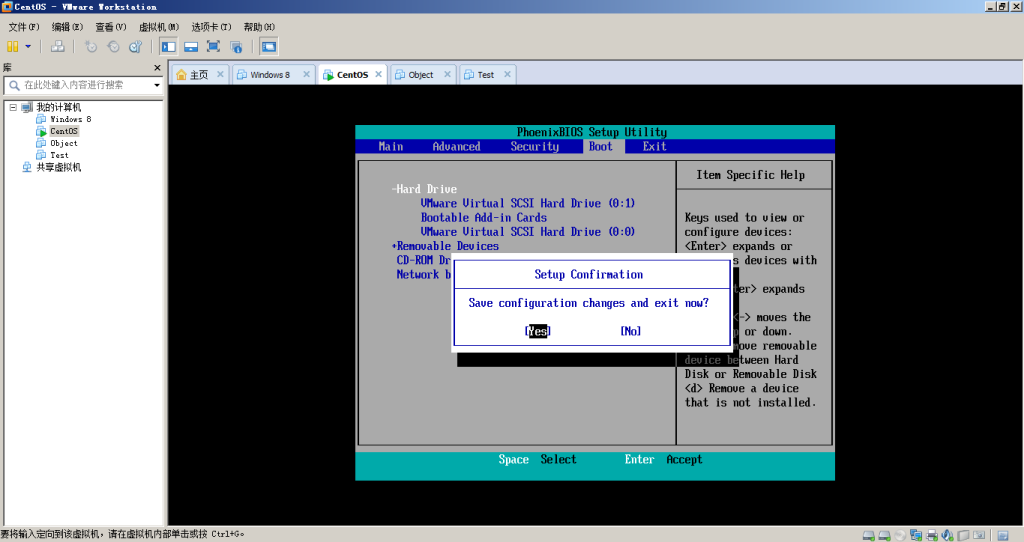Switch to the CentOS tab
The width and height of the screenshot is (1024, 542).
[x=352, y=75]
